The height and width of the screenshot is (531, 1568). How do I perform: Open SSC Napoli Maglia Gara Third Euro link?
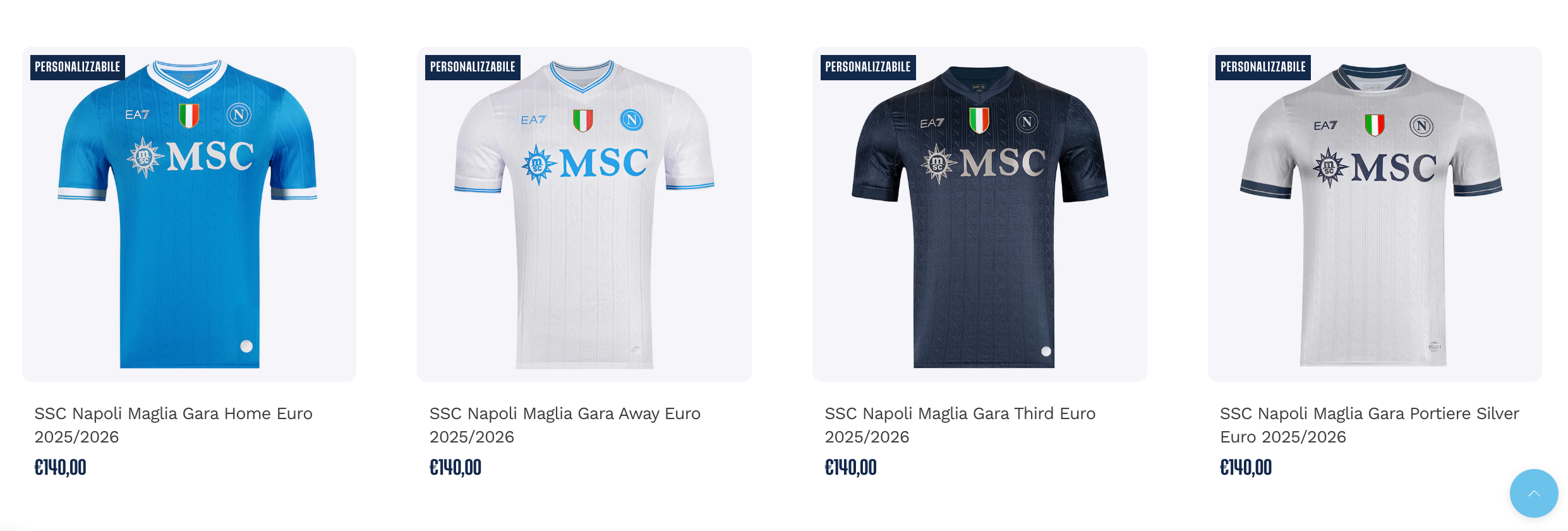coord(960,425)
